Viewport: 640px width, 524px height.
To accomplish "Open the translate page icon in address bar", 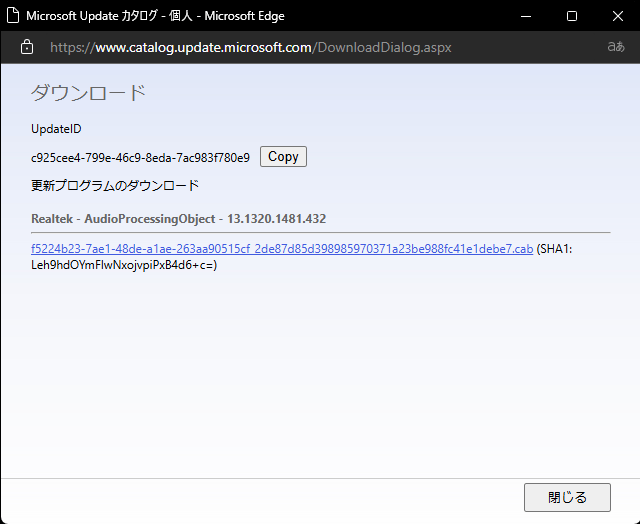I will pyautogui.click(x=616, y=47).
